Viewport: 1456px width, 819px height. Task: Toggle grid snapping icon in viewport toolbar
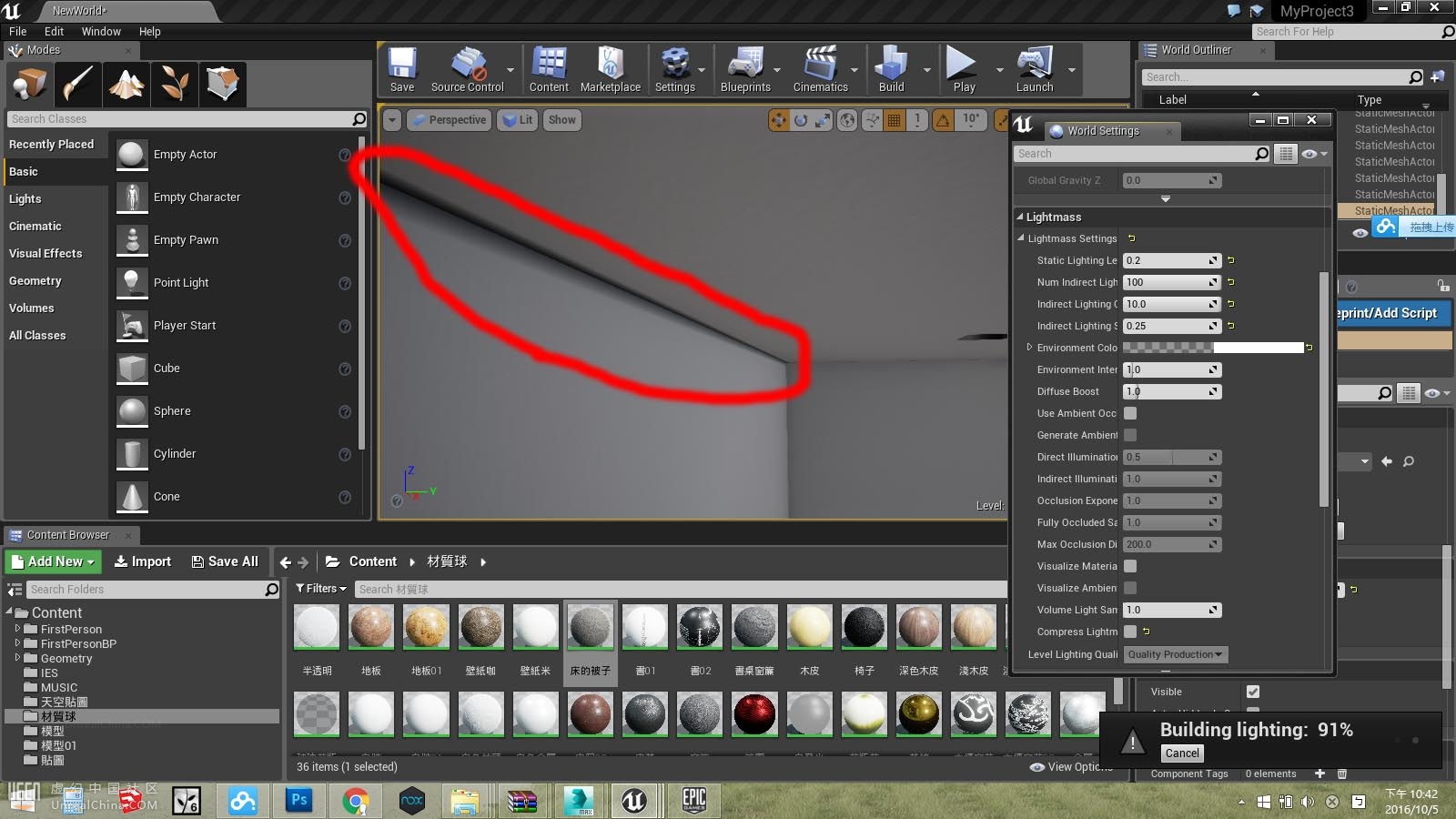coord(895,120)
